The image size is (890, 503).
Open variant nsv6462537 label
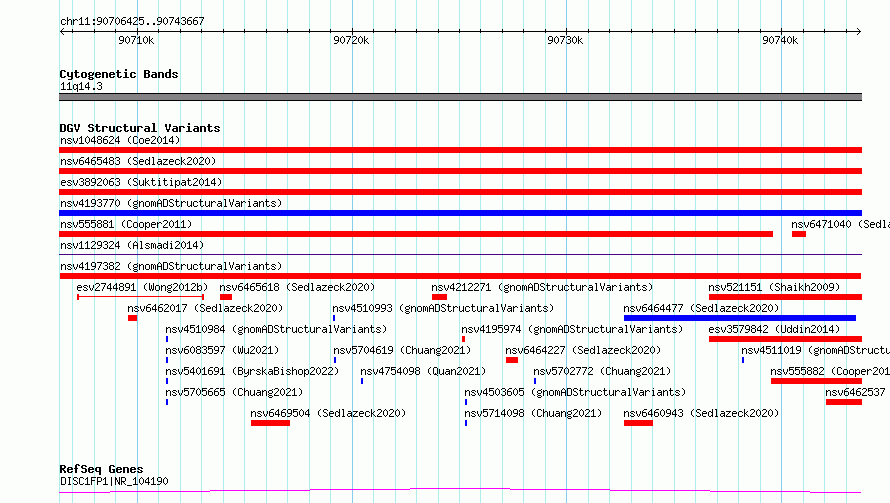pos(855,392)
